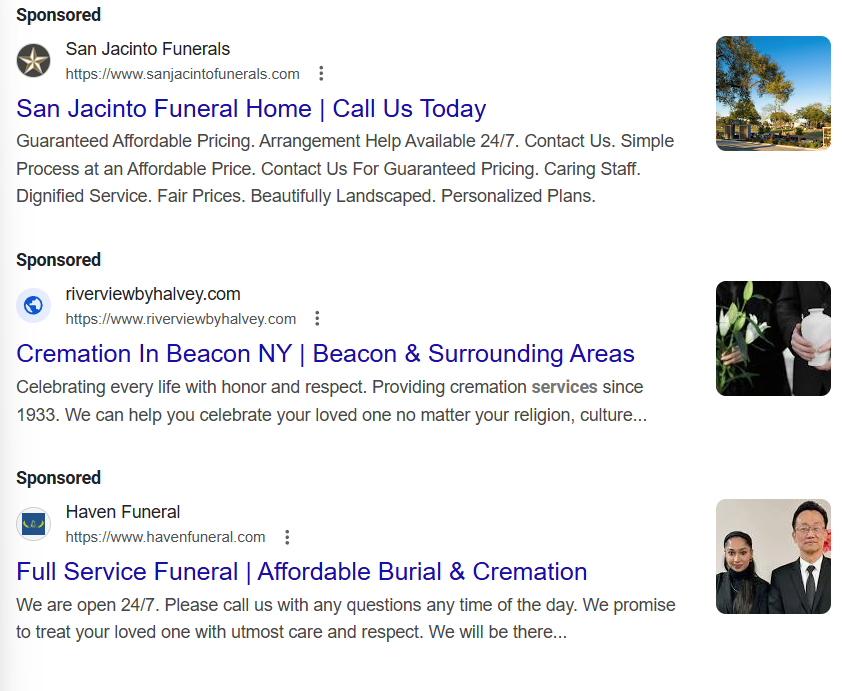Open the three-dot menu on the San Jacinto ad
This screenshot has height=691, width=842.
click(x=321, y=73)
